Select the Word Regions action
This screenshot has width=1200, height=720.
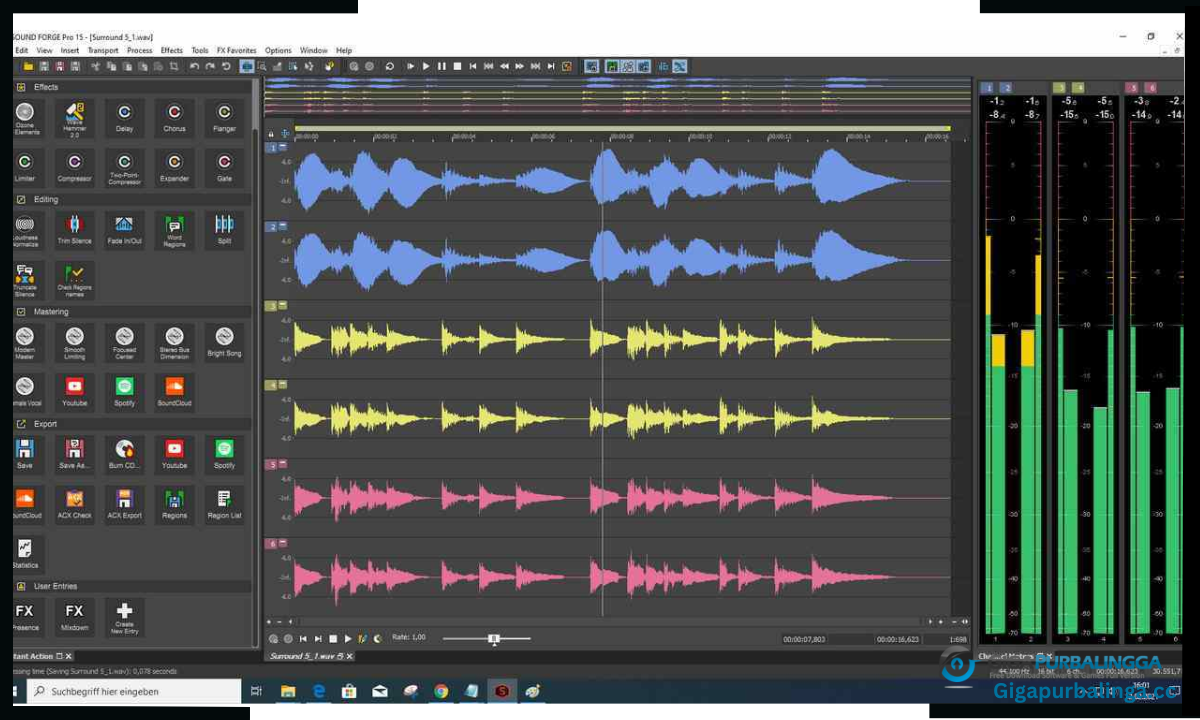[x=174, y=230]
